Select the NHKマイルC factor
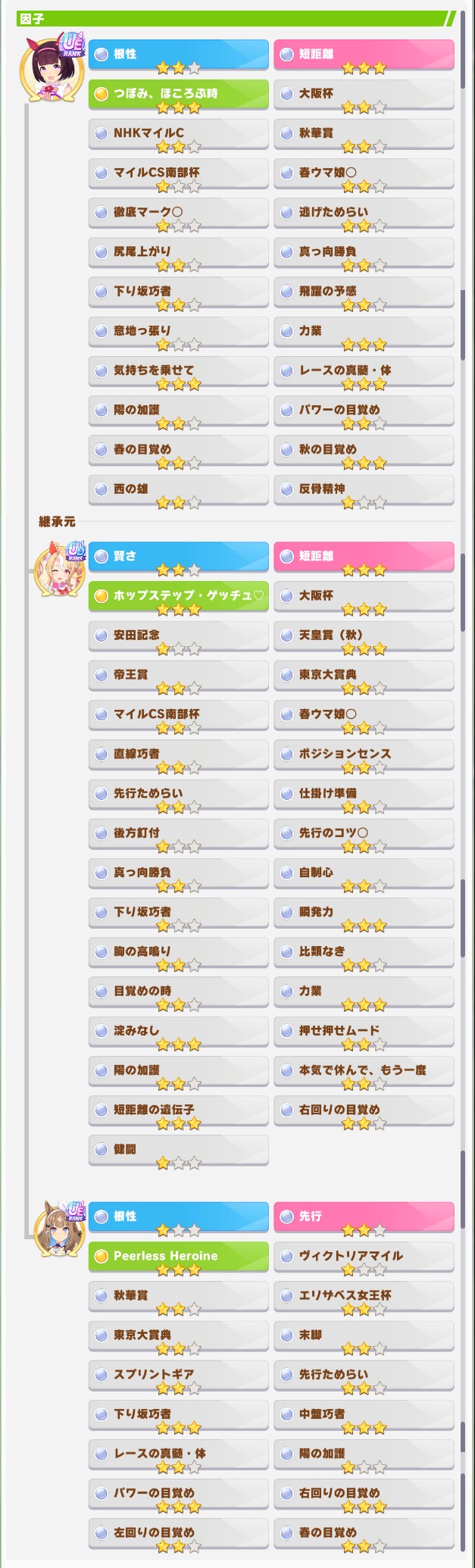 click(x=179, y=135)
